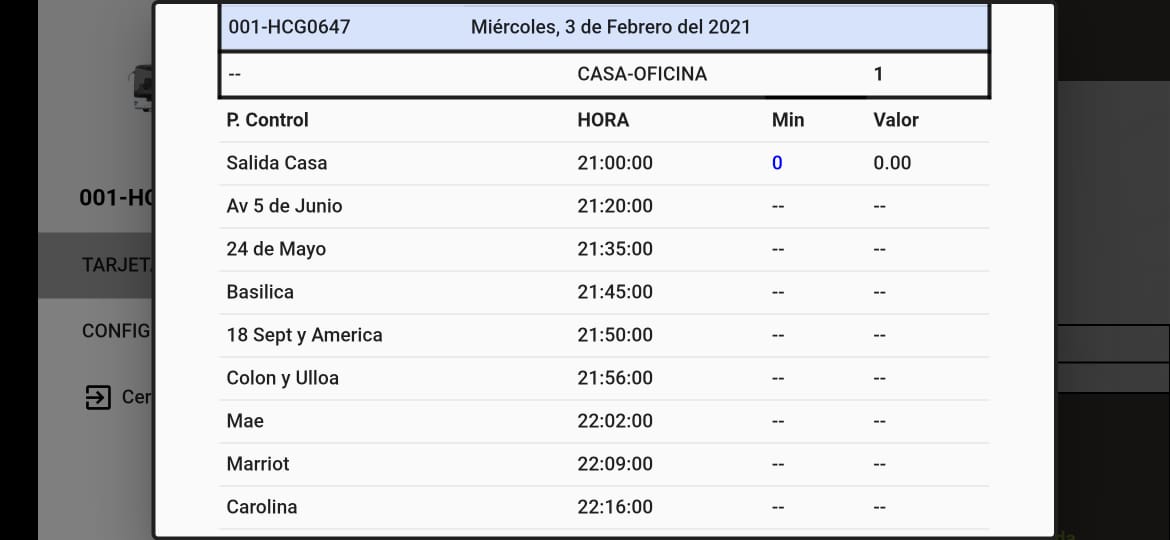Click the Min column header

pos(788,120)
